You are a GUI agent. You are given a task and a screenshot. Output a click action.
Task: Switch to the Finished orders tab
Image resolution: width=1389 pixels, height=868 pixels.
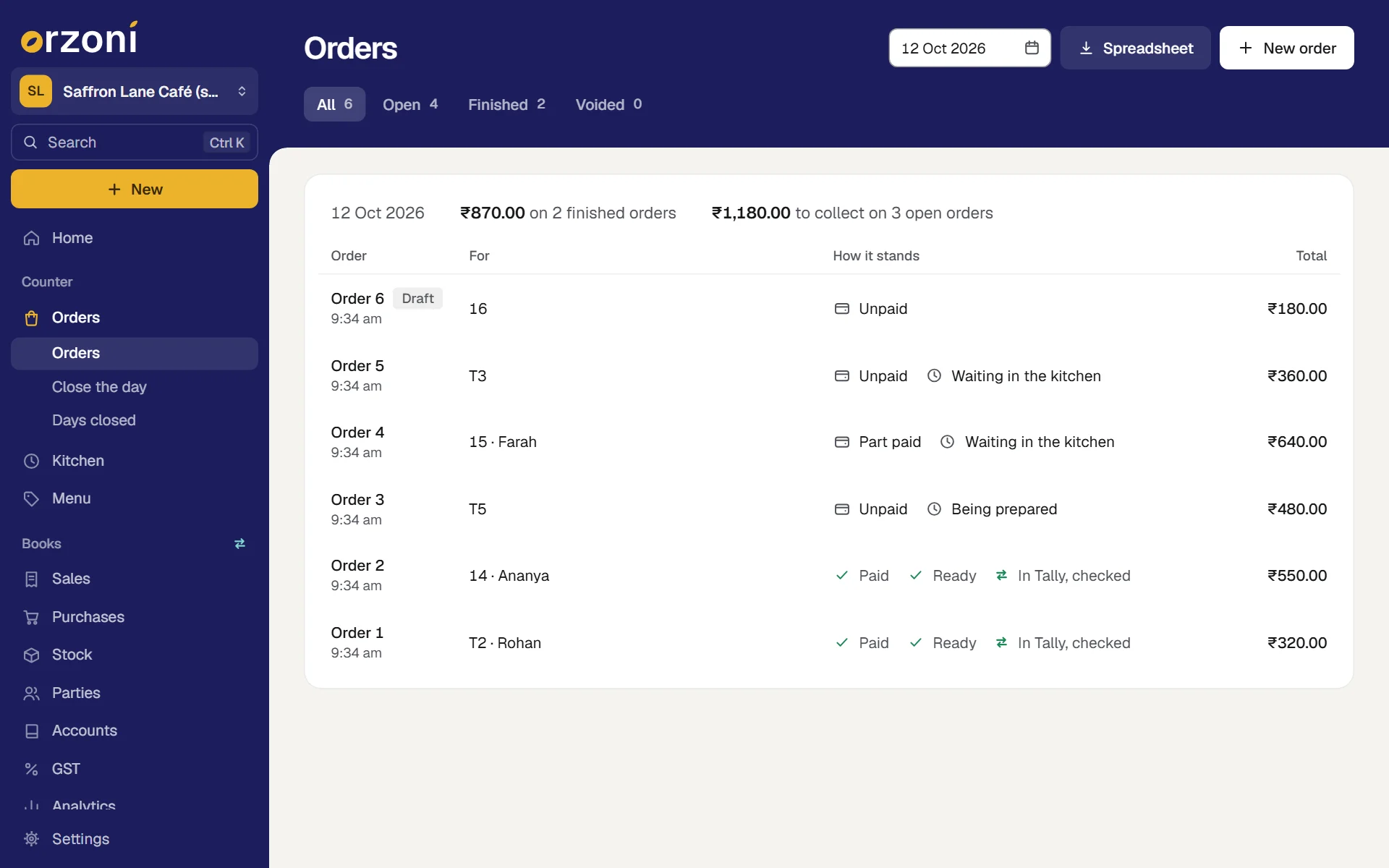click(506, 104)
